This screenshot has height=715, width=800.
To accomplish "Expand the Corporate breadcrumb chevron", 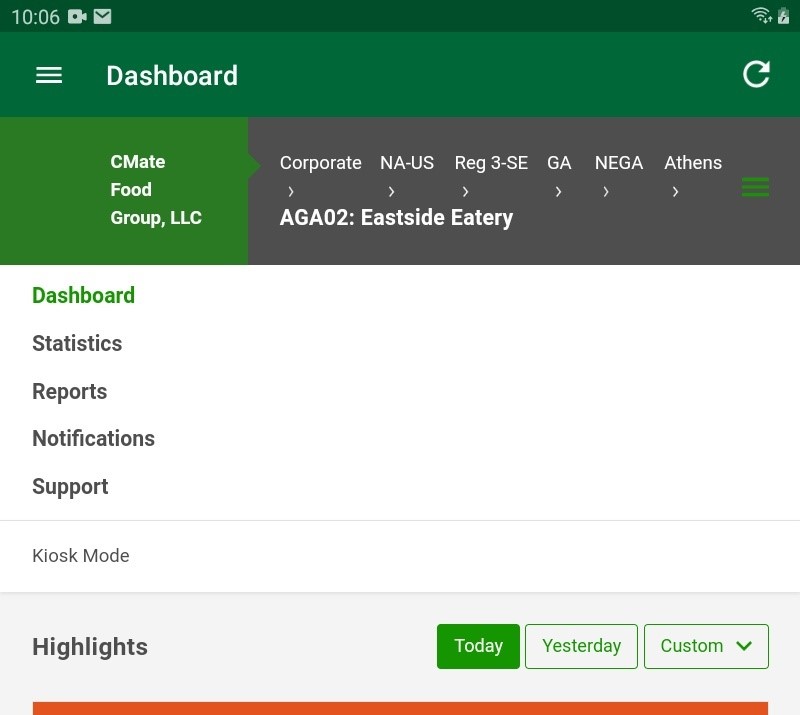I will click(290, 190).
